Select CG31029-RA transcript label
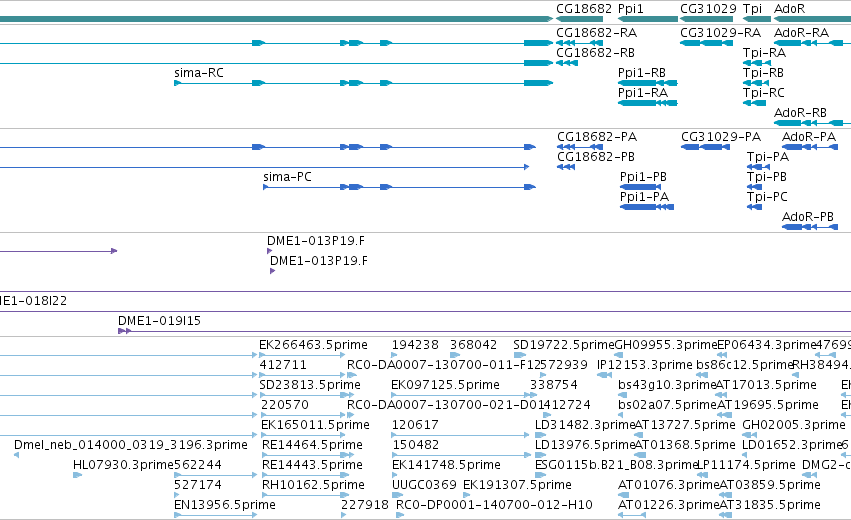Image resolution: width=851 pixels, height=520 pixels. tap(721, 33)
